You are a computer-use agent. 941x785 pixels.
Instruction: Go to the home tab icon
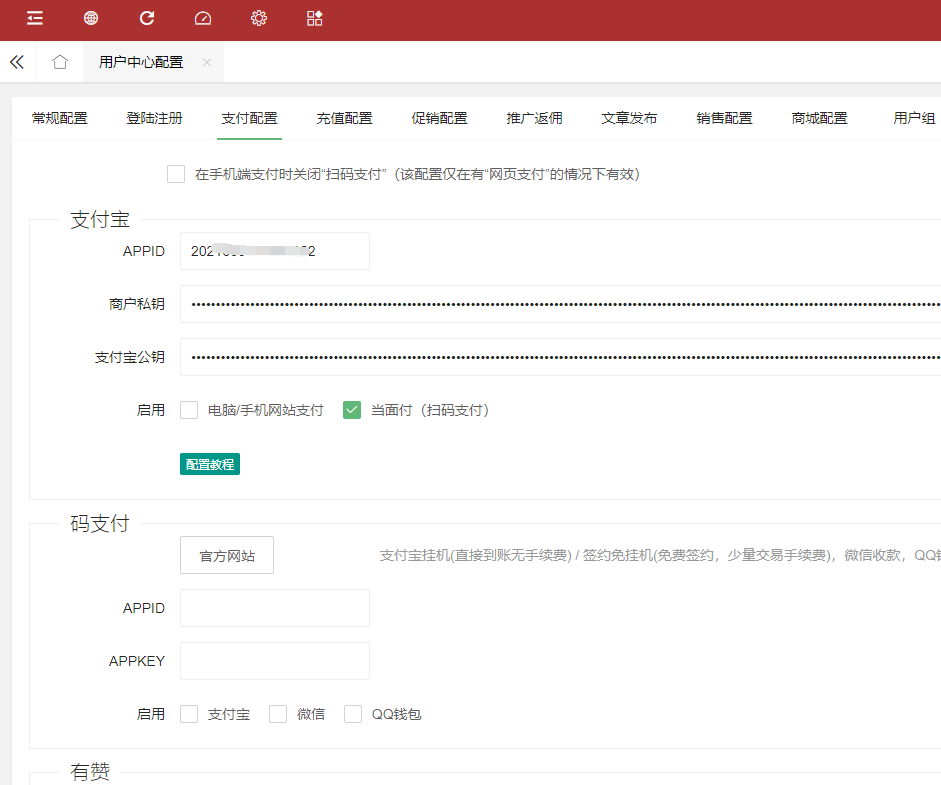coord(60,62)
